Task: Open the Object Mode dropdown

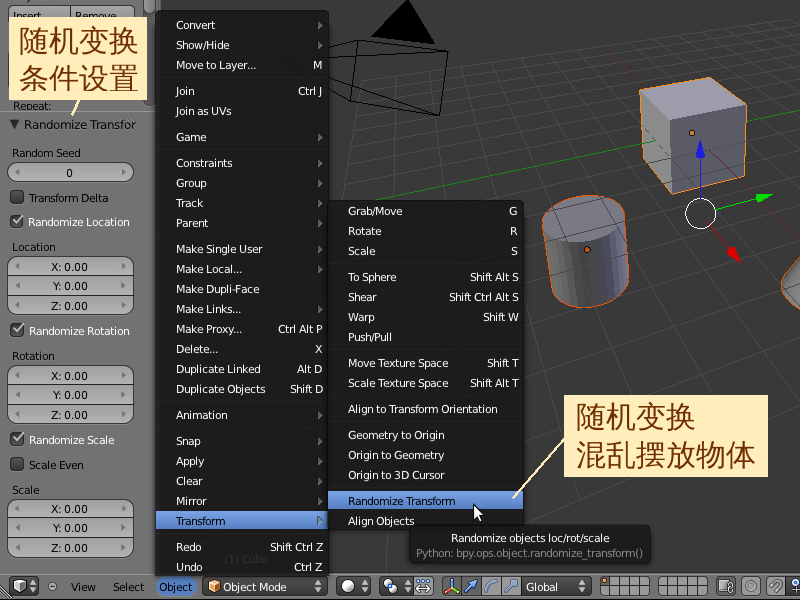Action: click(x=265, y=586)
